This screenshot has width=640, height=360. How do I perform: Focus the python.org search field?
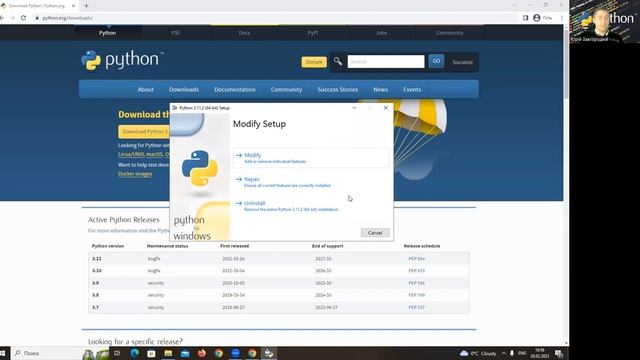(x=386, y=62)
